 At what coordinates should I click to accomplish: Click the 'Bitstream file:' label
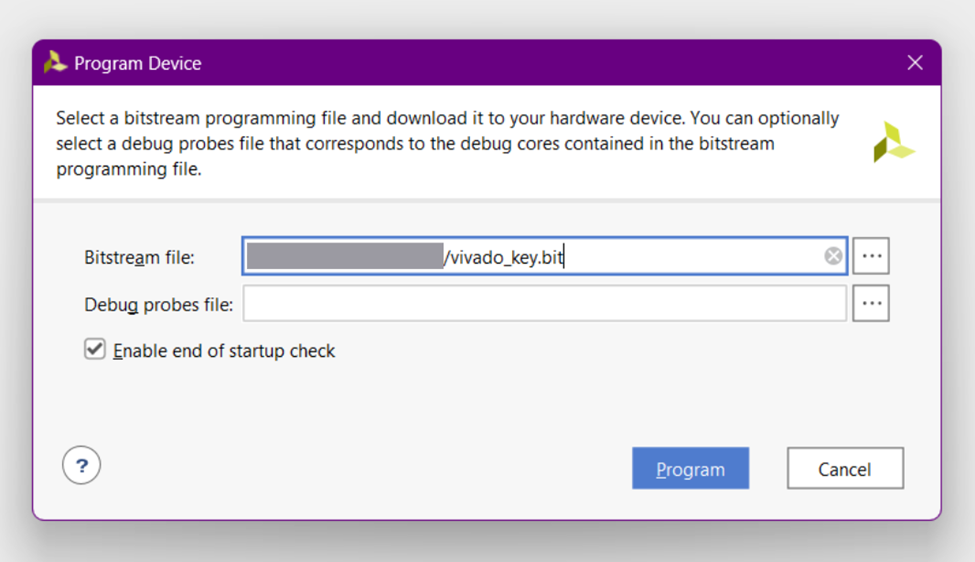coord(139,258)
